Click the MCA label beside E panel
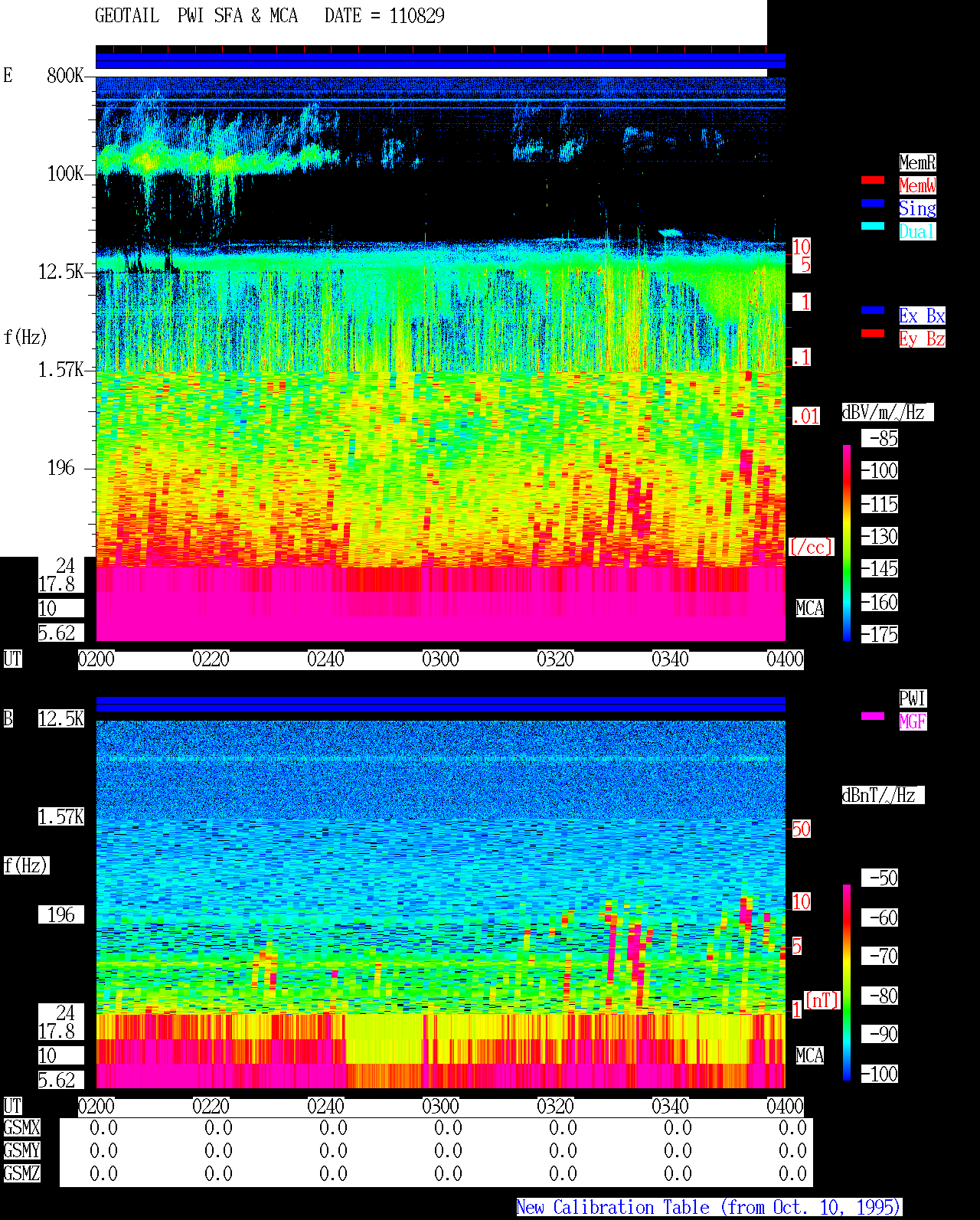980x1220 pixels. [810, 609]
